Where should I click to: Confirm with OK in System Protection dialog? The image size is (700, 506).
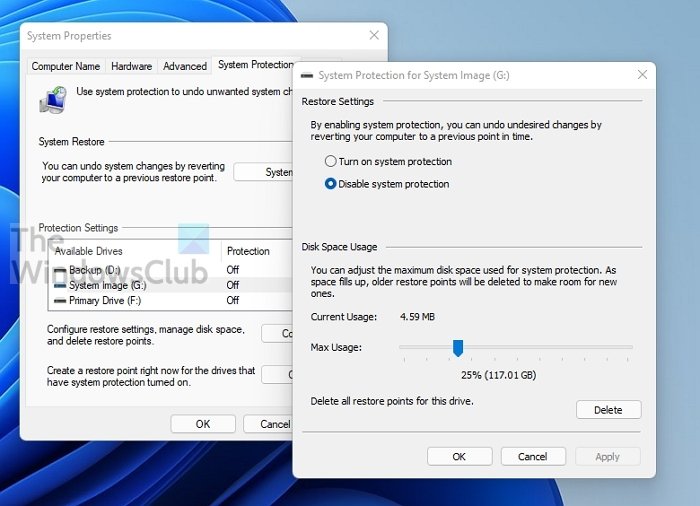(x=459, y=456)
